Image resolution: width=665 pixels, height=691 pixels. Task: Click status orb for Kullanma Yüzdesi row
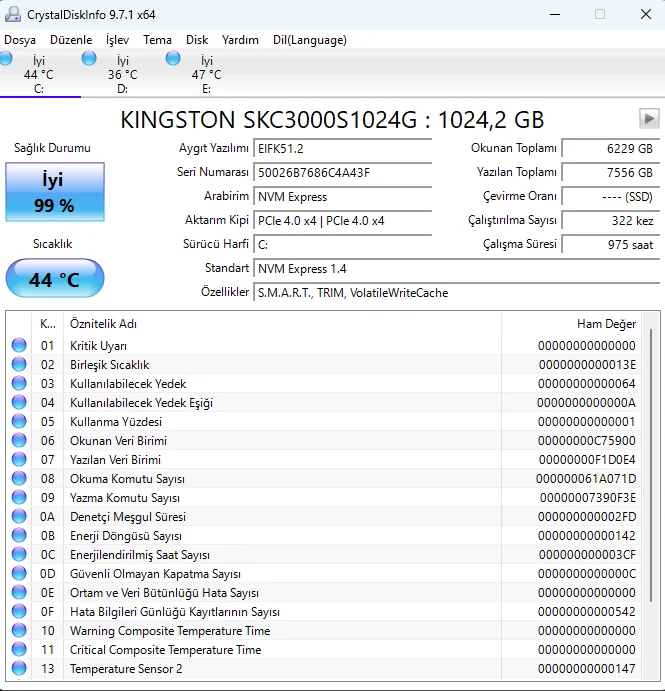pos(19,422)
